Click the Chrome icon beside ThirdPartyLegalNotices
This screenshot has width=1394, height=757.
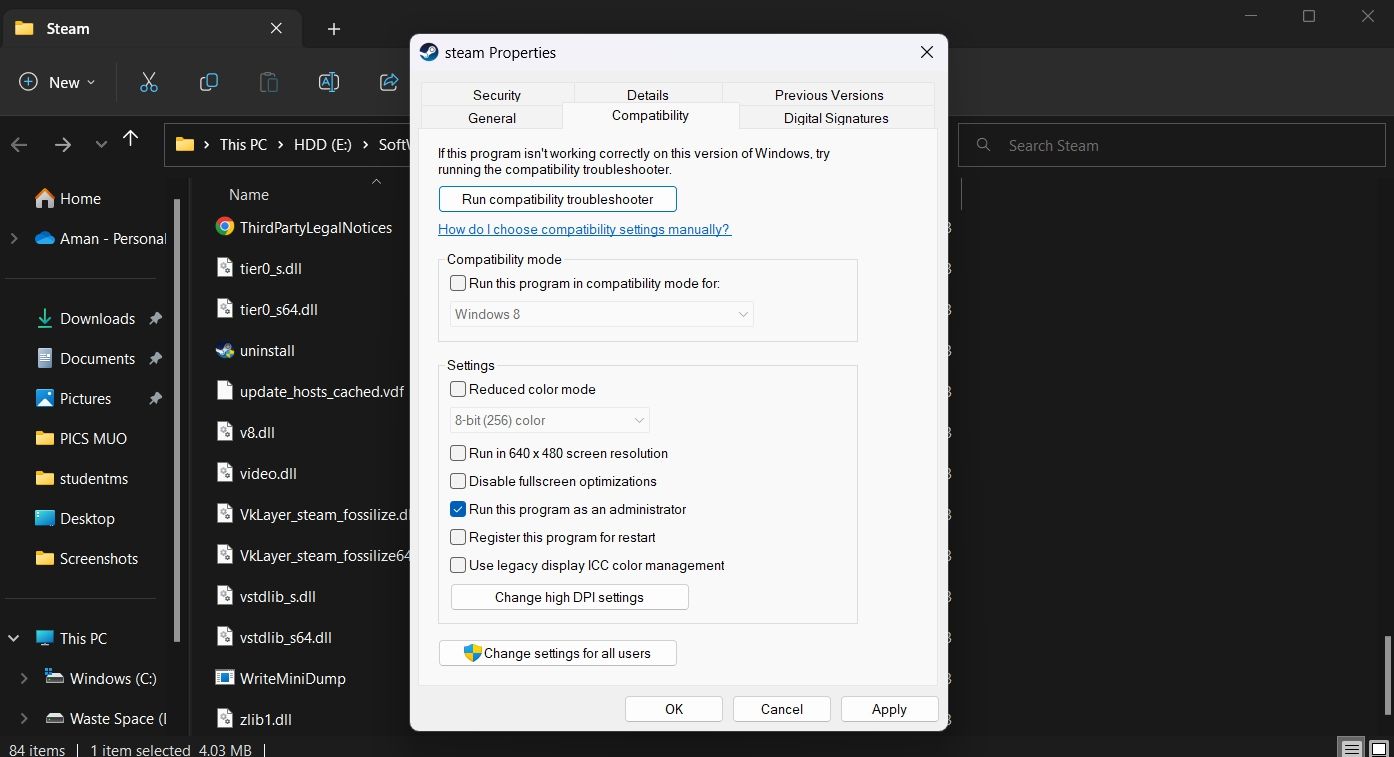point(225,227)
